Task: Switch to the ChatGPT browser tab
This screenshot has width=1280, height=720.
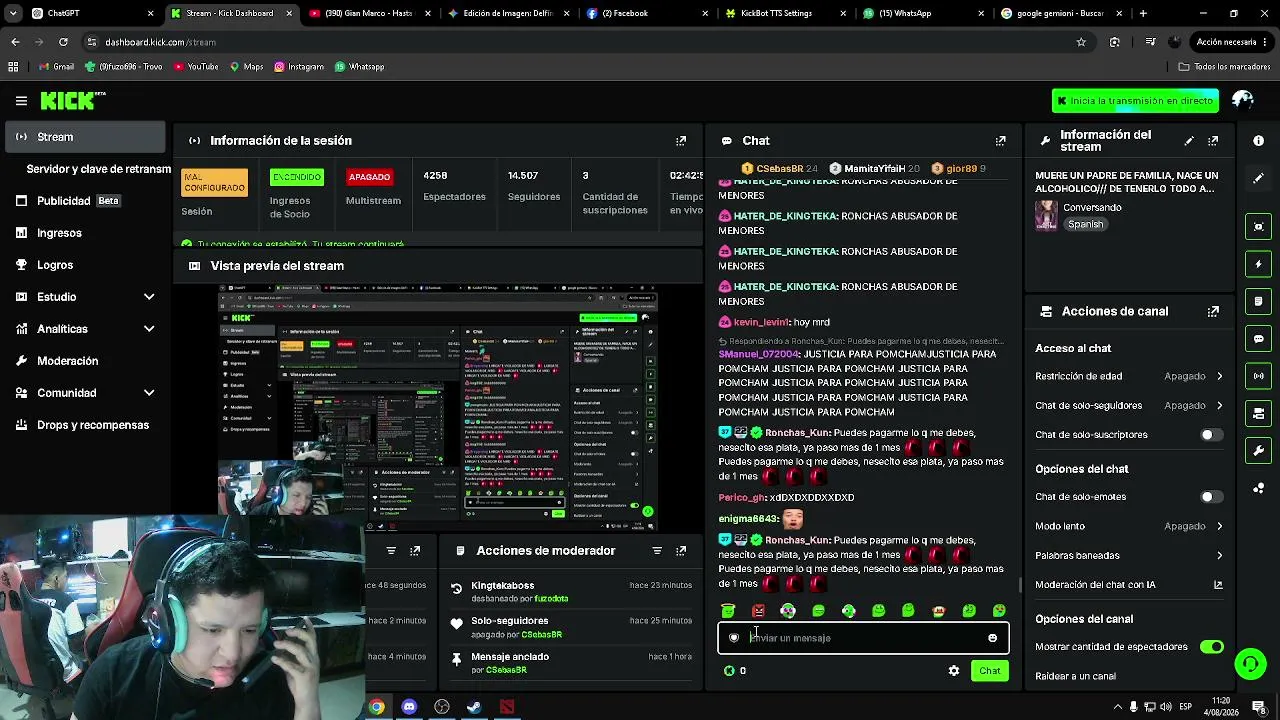Action: pyautogui.click(x=92, y=13)
